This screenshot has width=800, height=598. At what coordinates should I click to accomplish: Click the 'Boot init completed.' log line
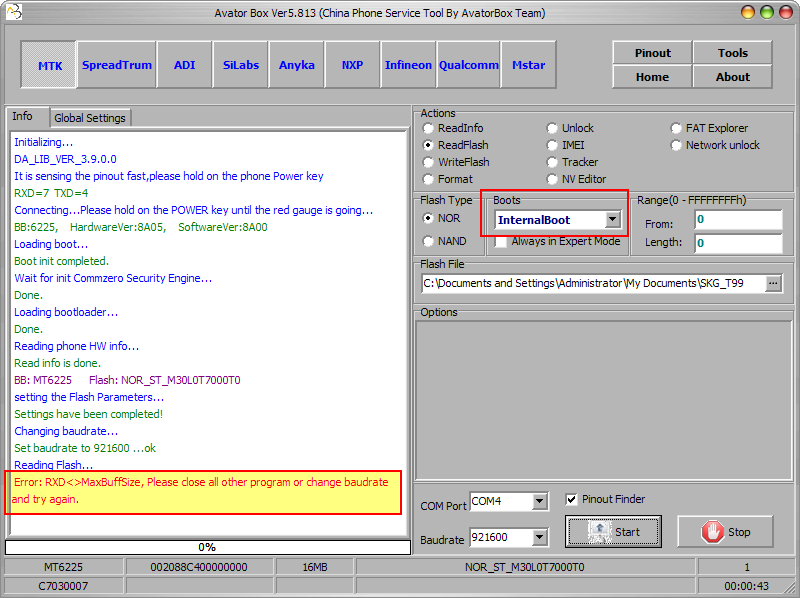61,261
